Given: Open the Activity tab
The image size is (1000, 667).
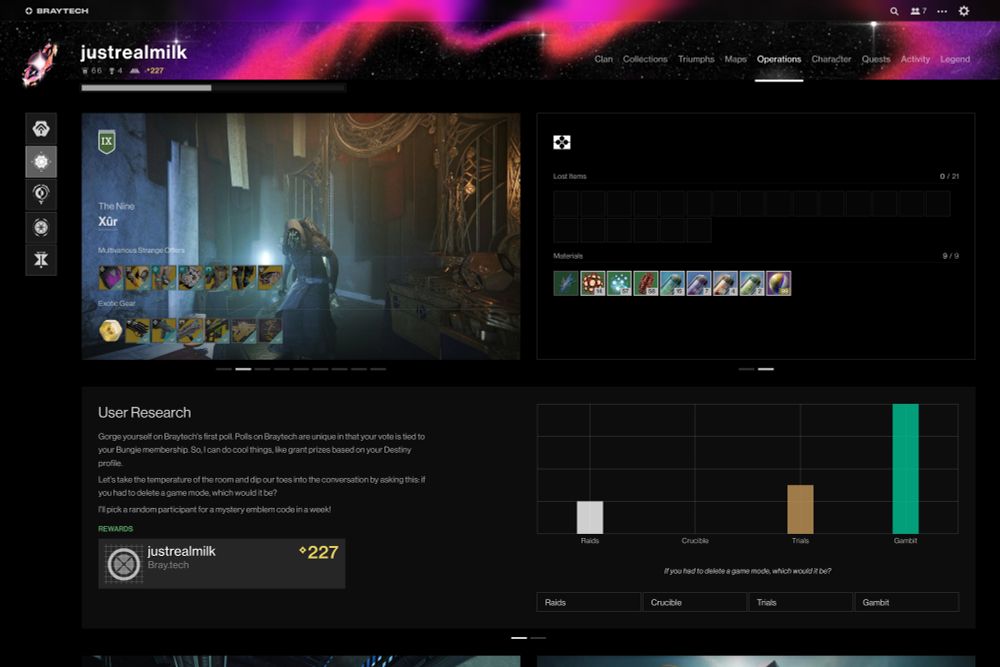Looking at the screenshot, I should [x=915, y=59].
